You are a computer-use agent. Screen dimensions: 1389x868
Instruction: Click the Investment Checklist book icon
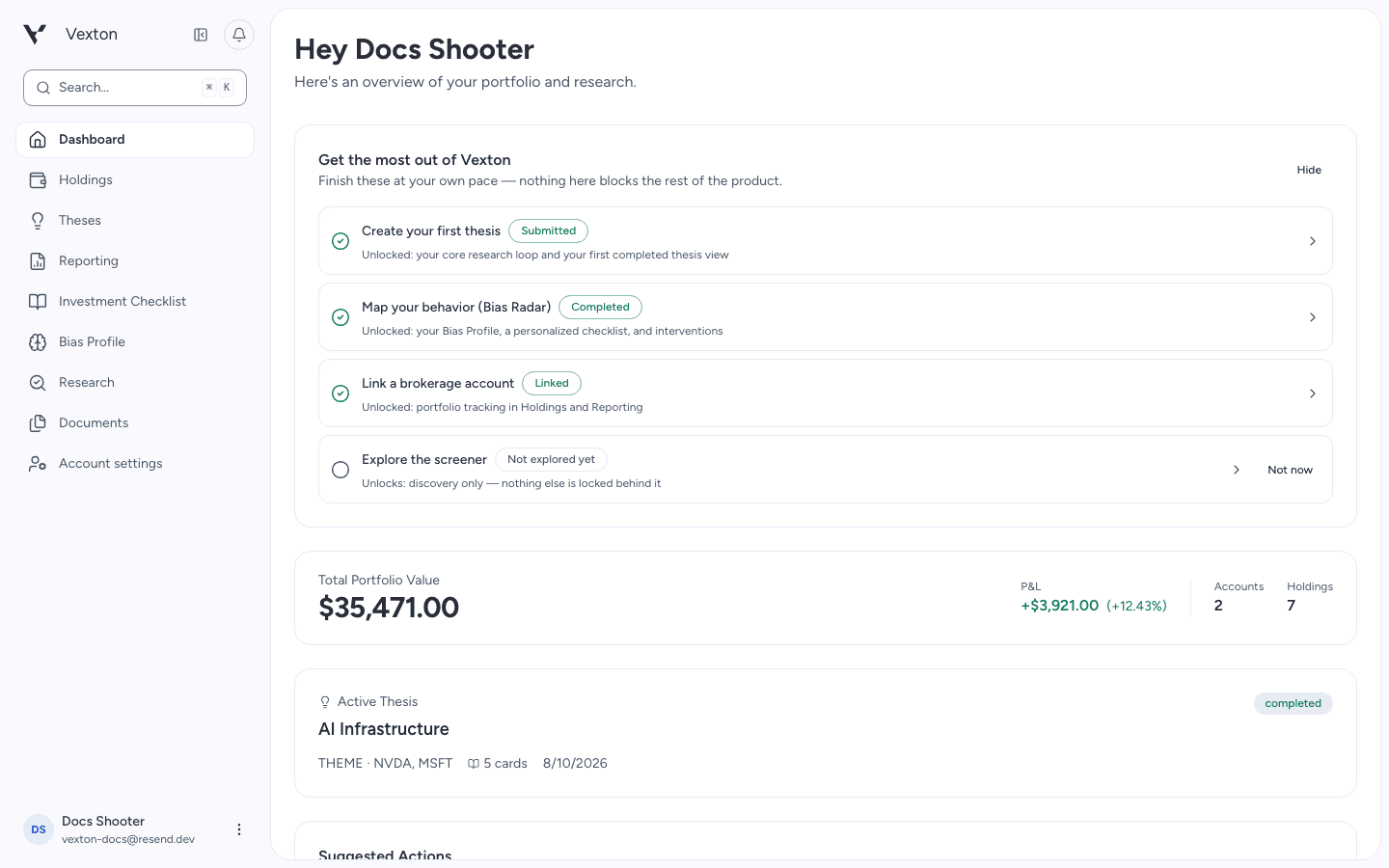38,302
